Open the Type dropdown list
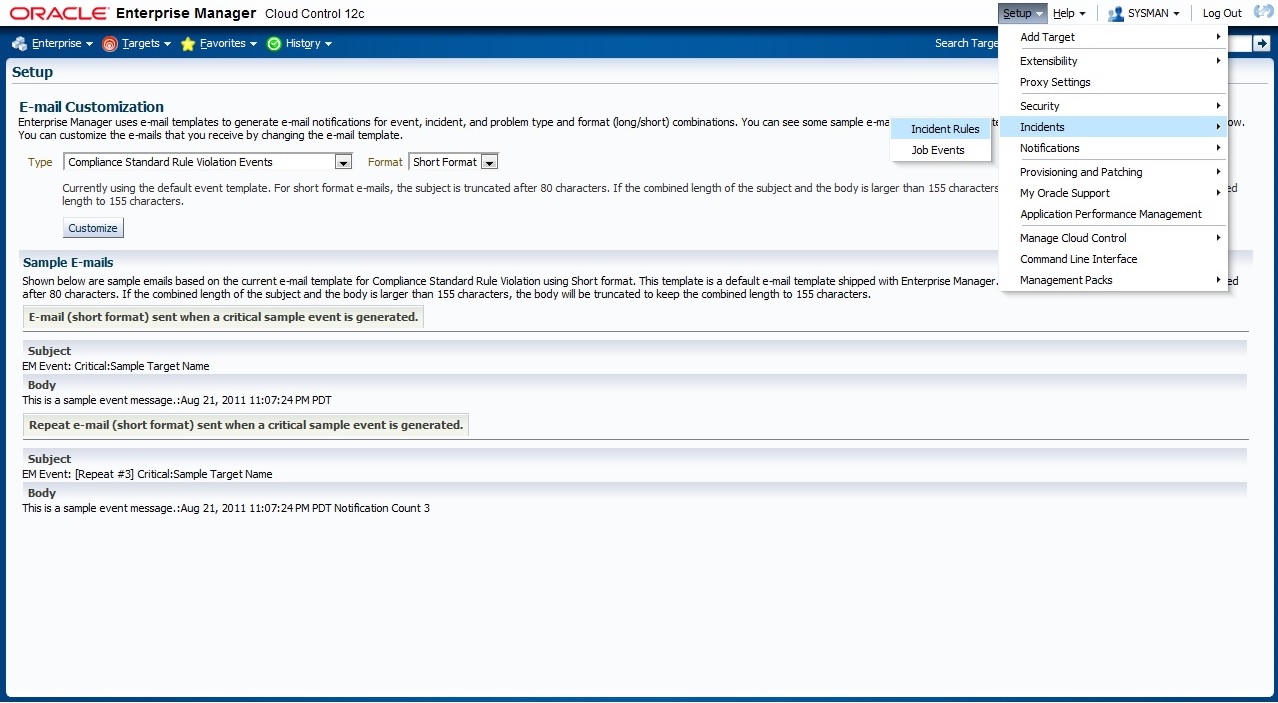 coord(343,162)
